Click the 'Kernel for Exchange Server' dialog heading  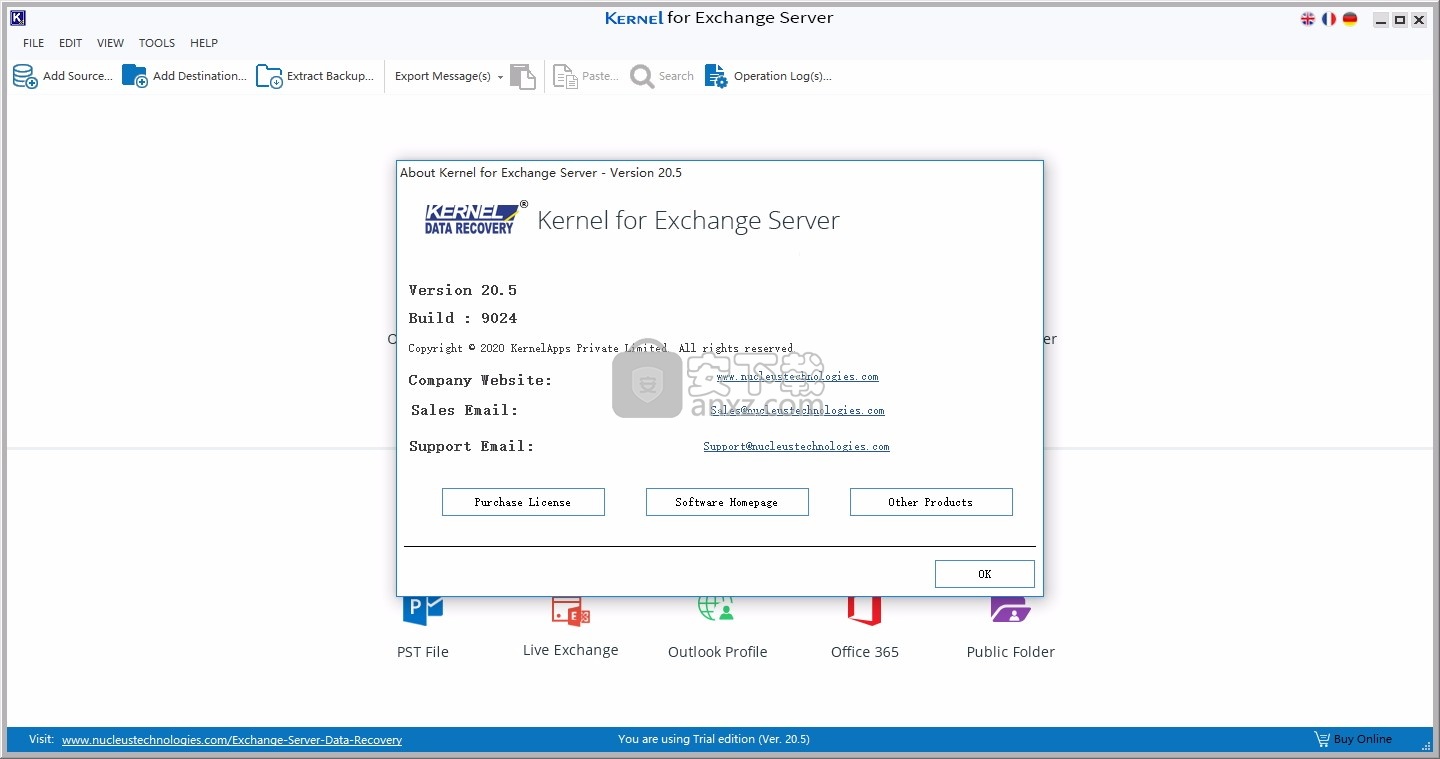[x=688, y=220]
